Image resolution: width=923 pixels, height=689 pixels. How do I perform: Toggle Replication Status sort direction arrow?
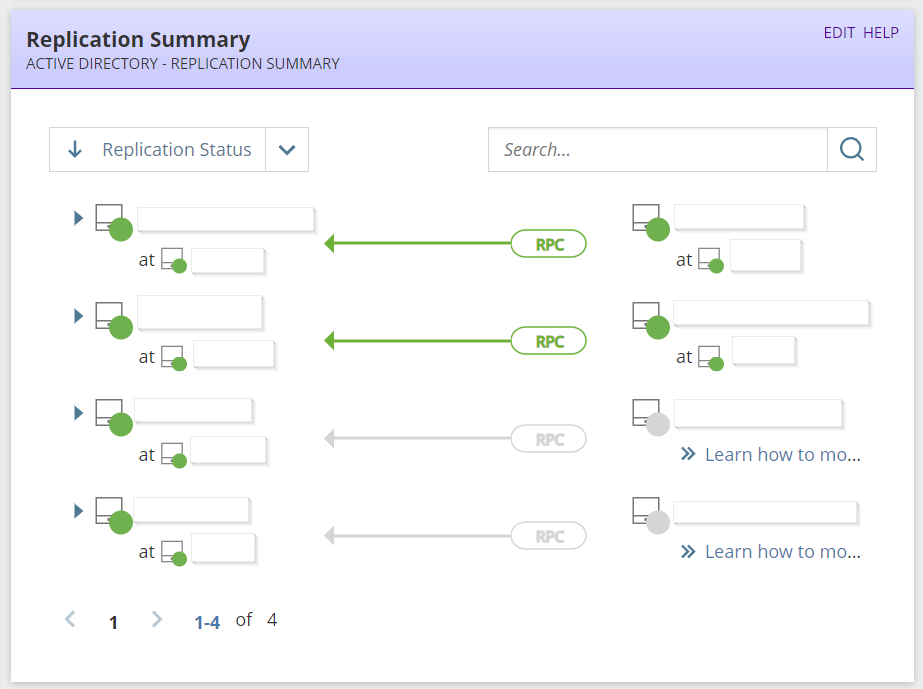pyautogui.click(x=75, y=150)
